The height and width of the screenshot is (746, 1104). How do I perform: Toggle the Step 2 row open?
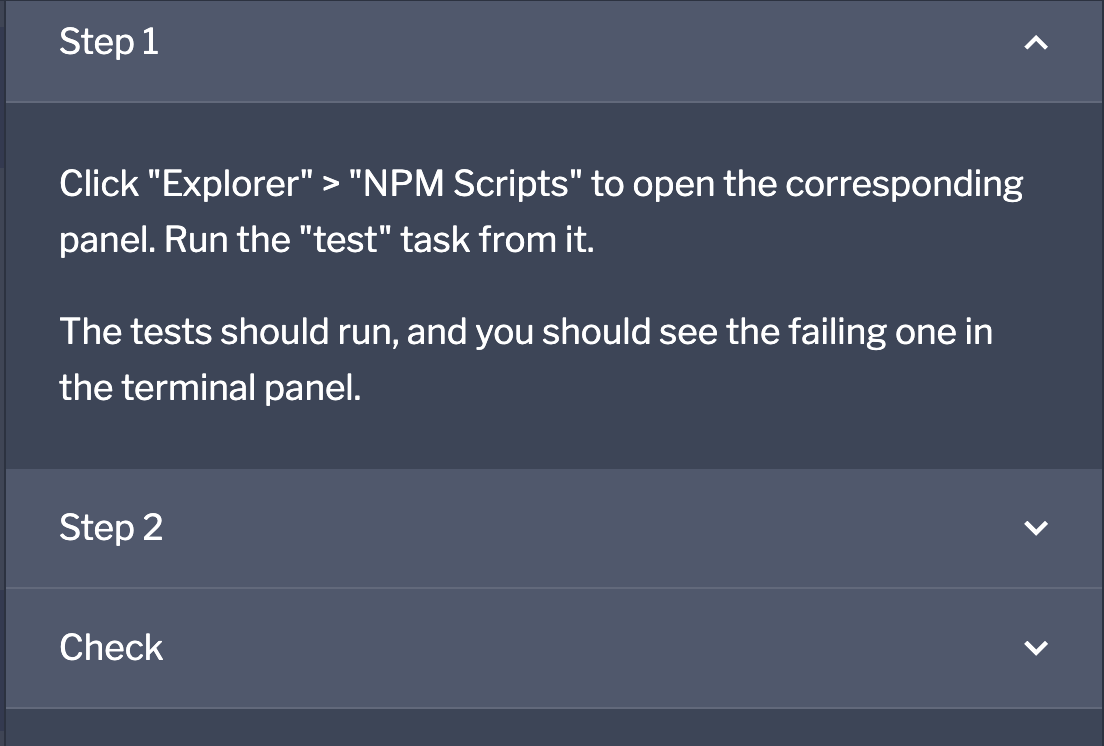click(554, 528)
